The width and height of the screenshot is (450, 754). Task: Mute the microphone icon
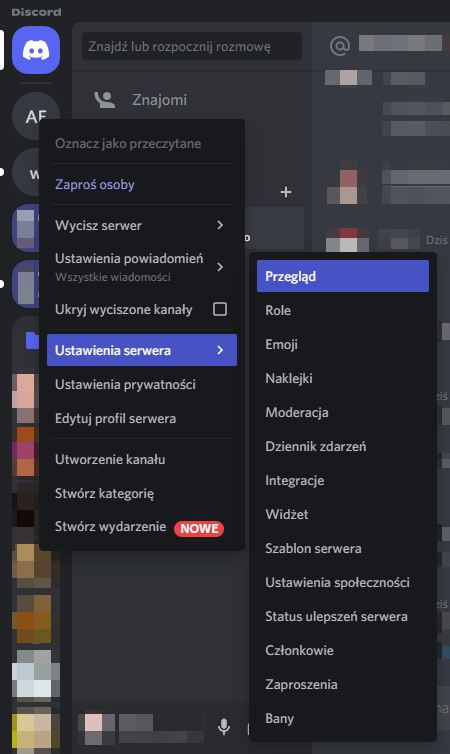click(x=224, y=727)
